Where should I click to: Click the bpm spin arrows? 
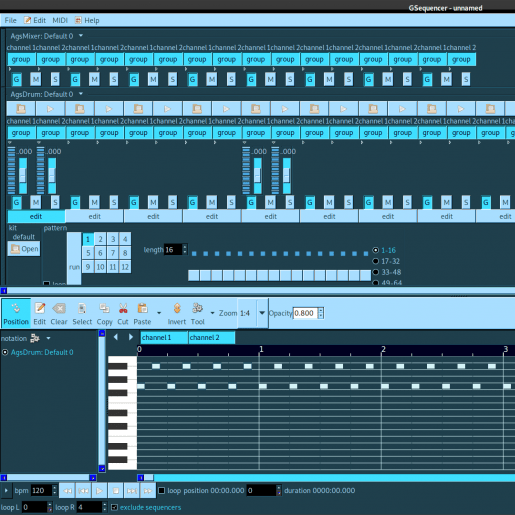click(x=55, y=491)
